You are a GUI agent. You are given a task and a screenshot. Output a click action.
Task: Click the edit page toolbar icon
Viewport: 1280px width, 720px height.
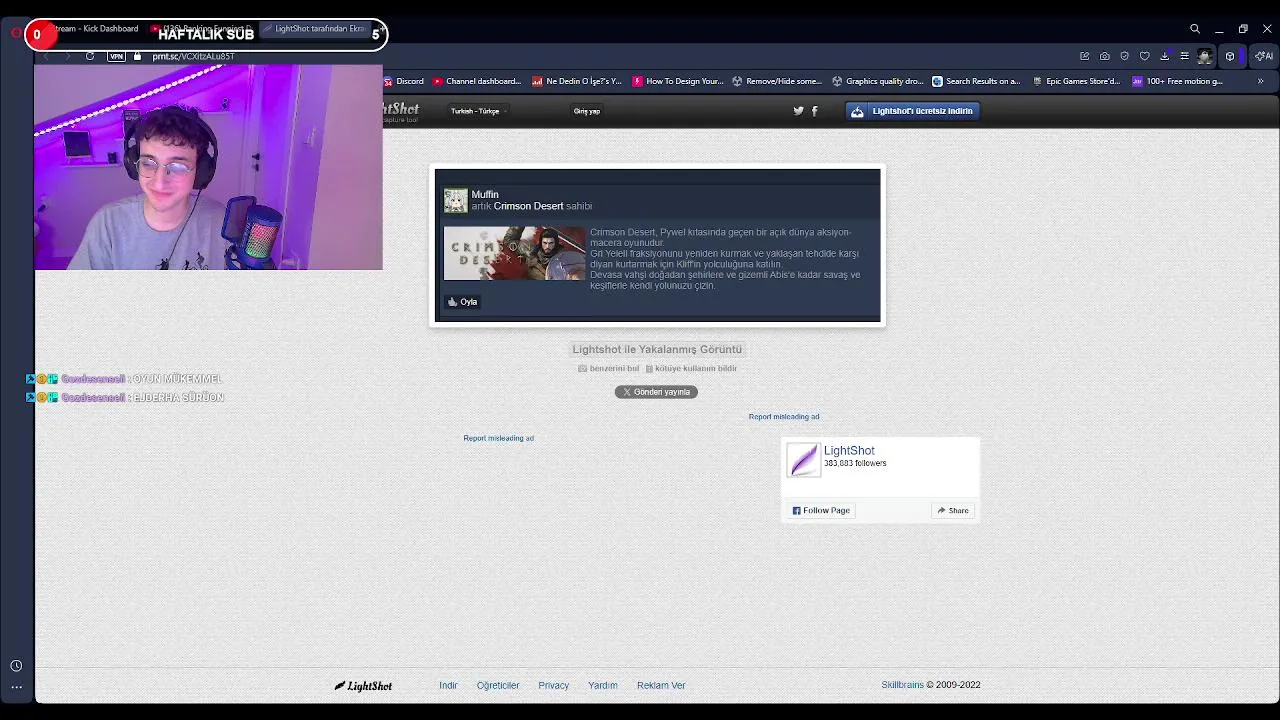[1084, 56]
